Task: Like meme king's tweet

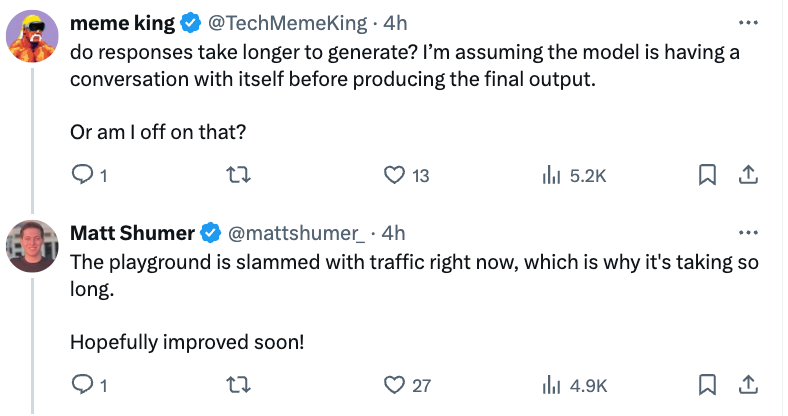Action: click(394, 175)
